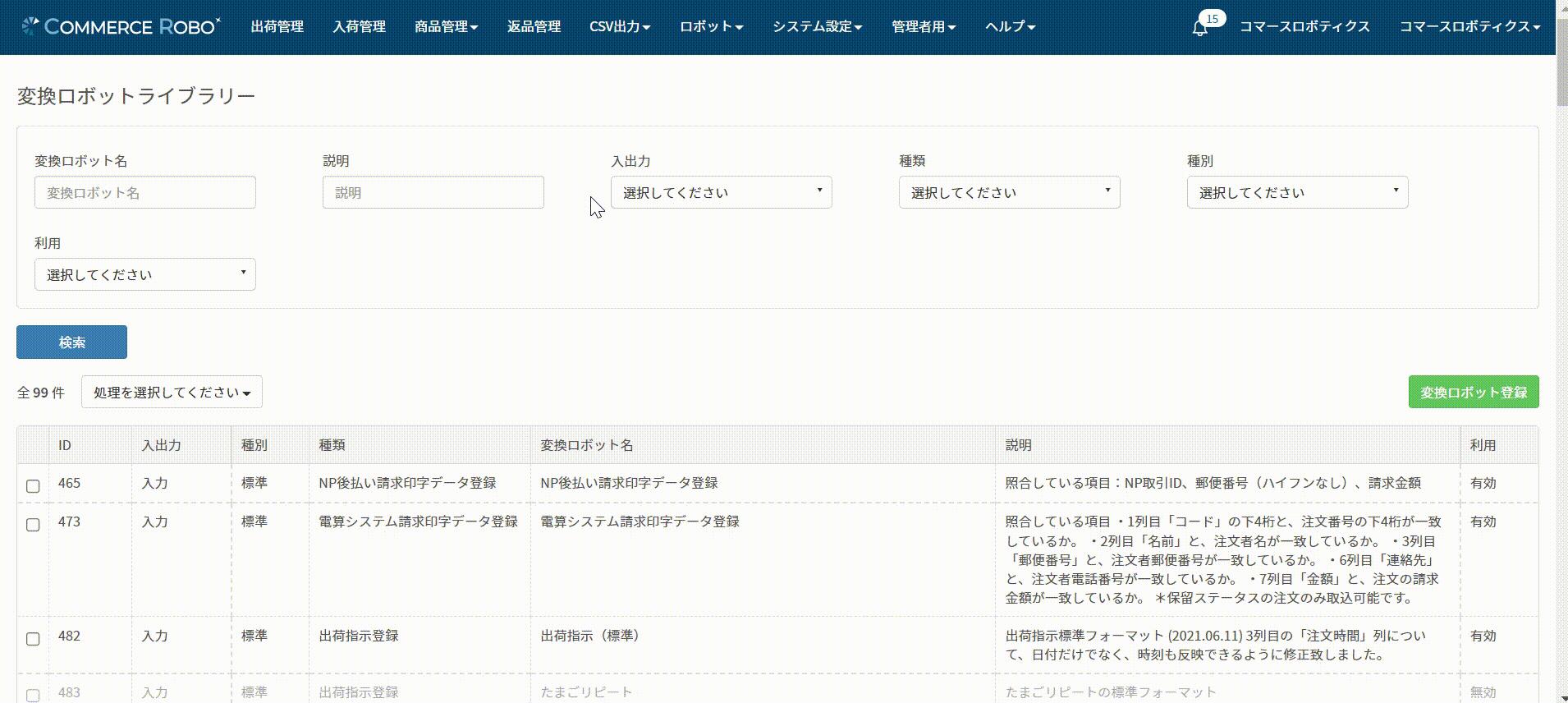Click the ID cell 473
Screen dimensions: 1568x703
click(x=69, y=522)
